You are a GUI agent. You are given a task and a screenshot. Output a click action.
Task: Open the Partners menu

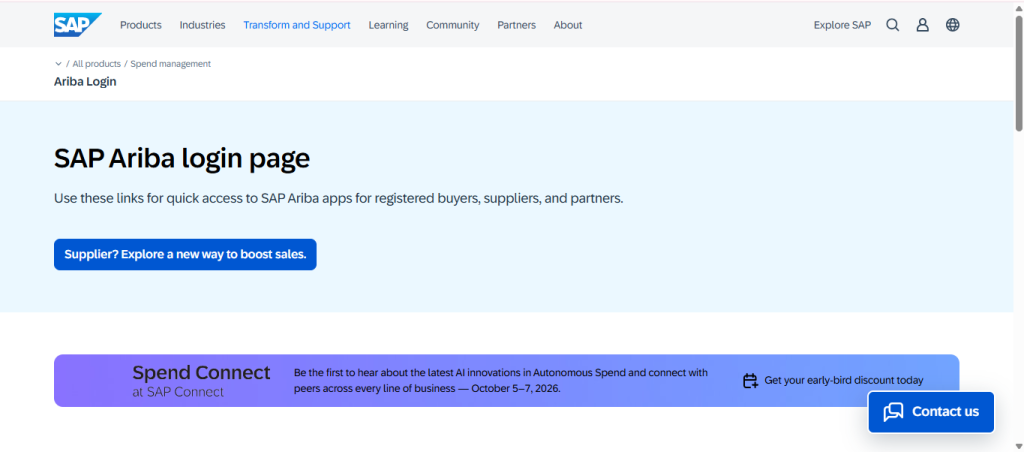[517, 25]
